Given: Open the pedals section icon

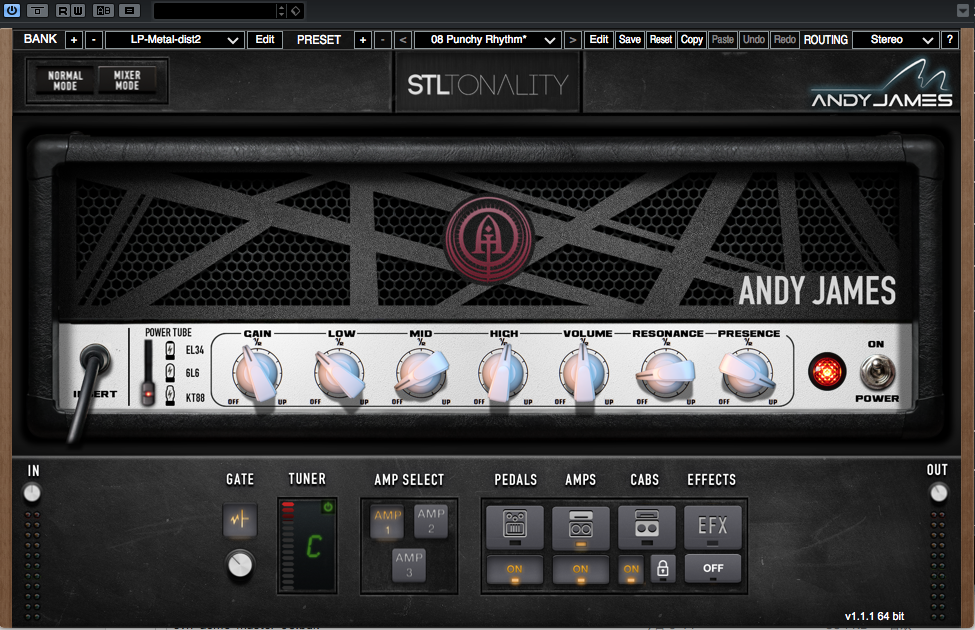Looking at the screenshot, I should [514, 527].
